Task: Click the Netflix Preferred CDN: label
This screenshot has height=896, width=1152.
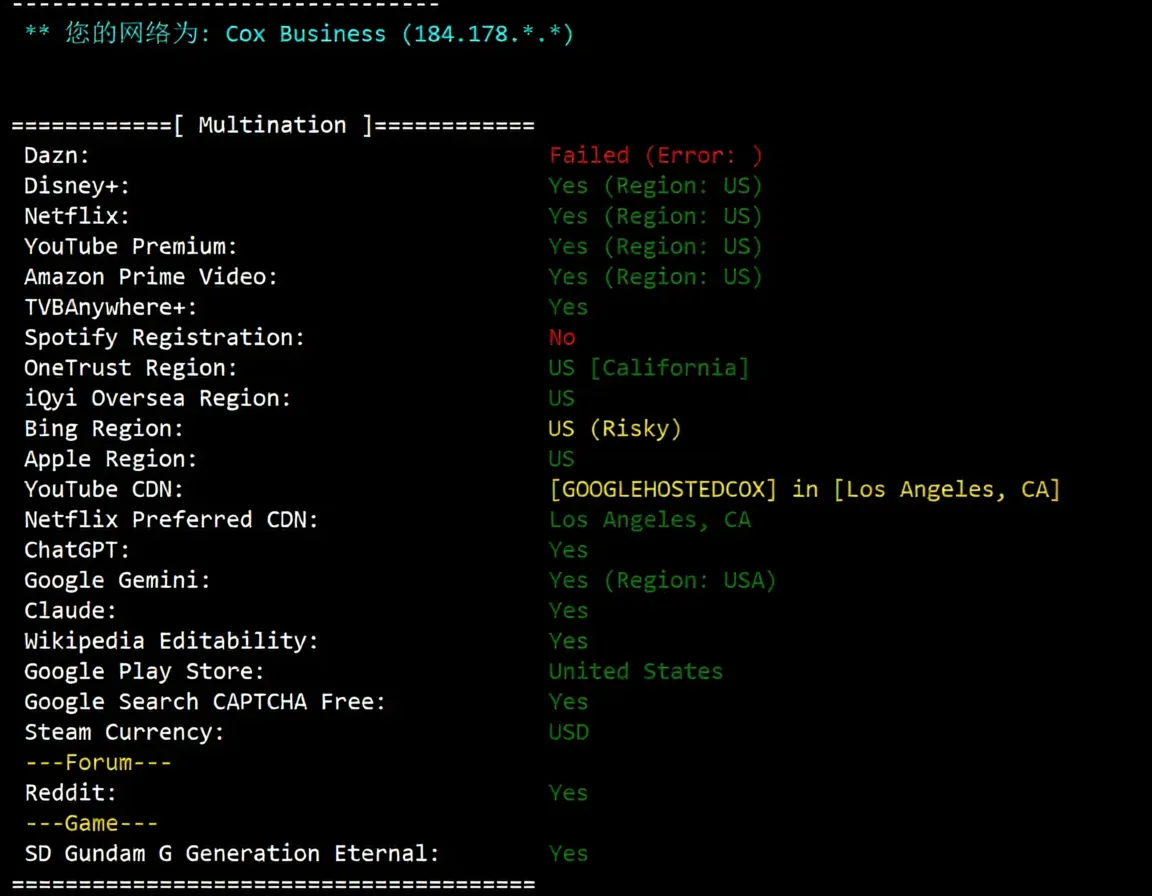Action: [x=171, y=520]
